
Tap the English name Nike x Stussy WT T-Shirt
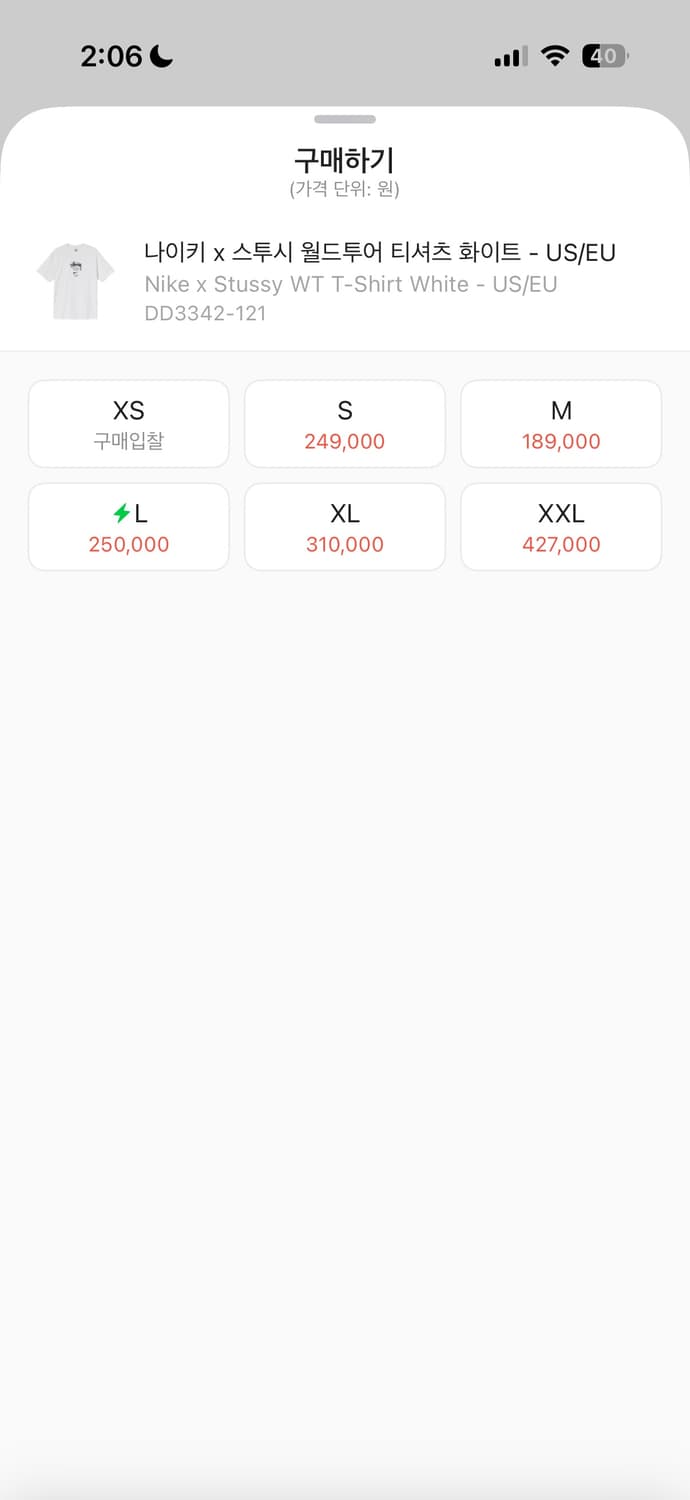click(350, 284)
